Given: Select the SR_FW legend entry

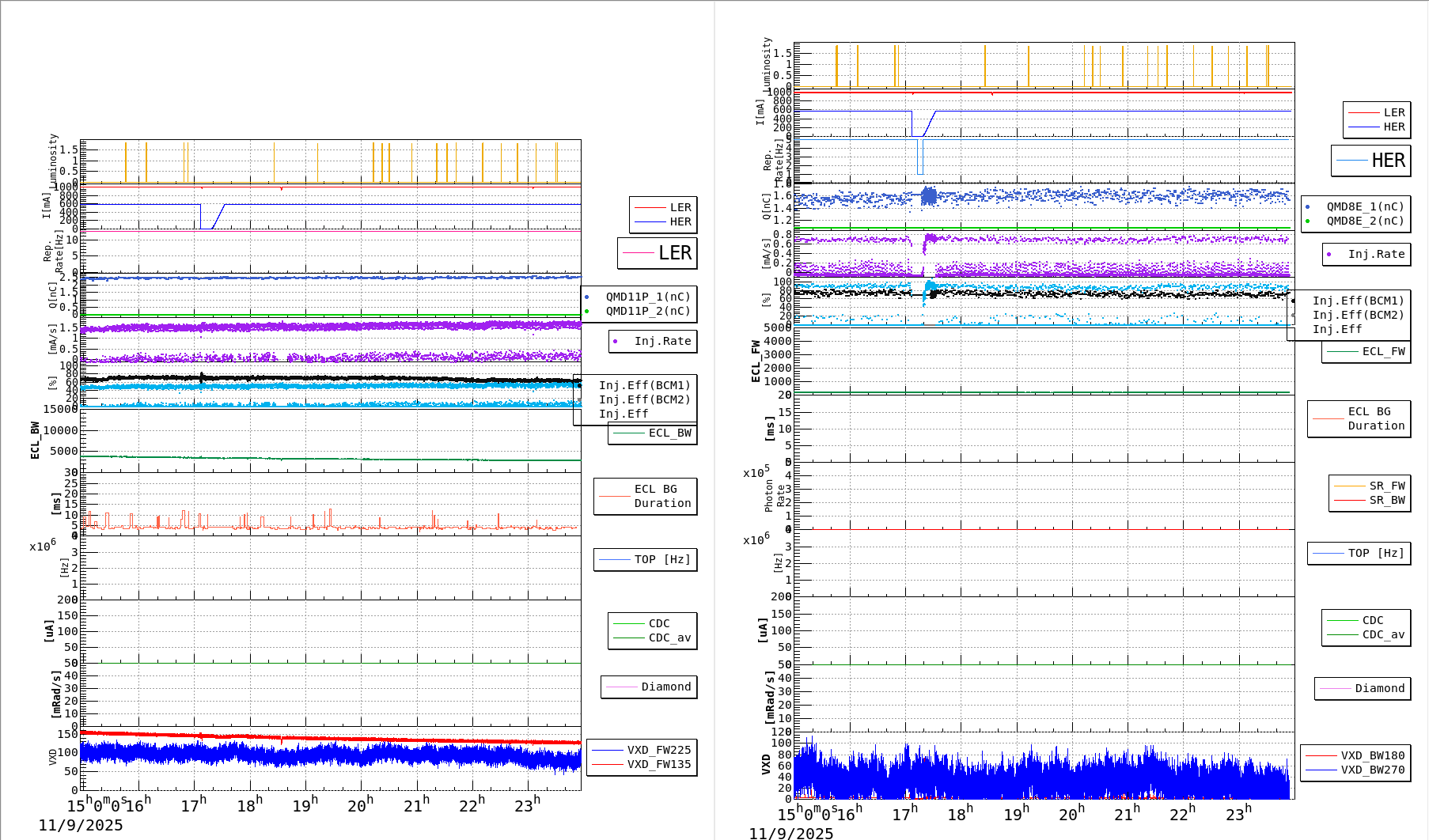Looking at the screenshot, I should [x=1386, y=486].
